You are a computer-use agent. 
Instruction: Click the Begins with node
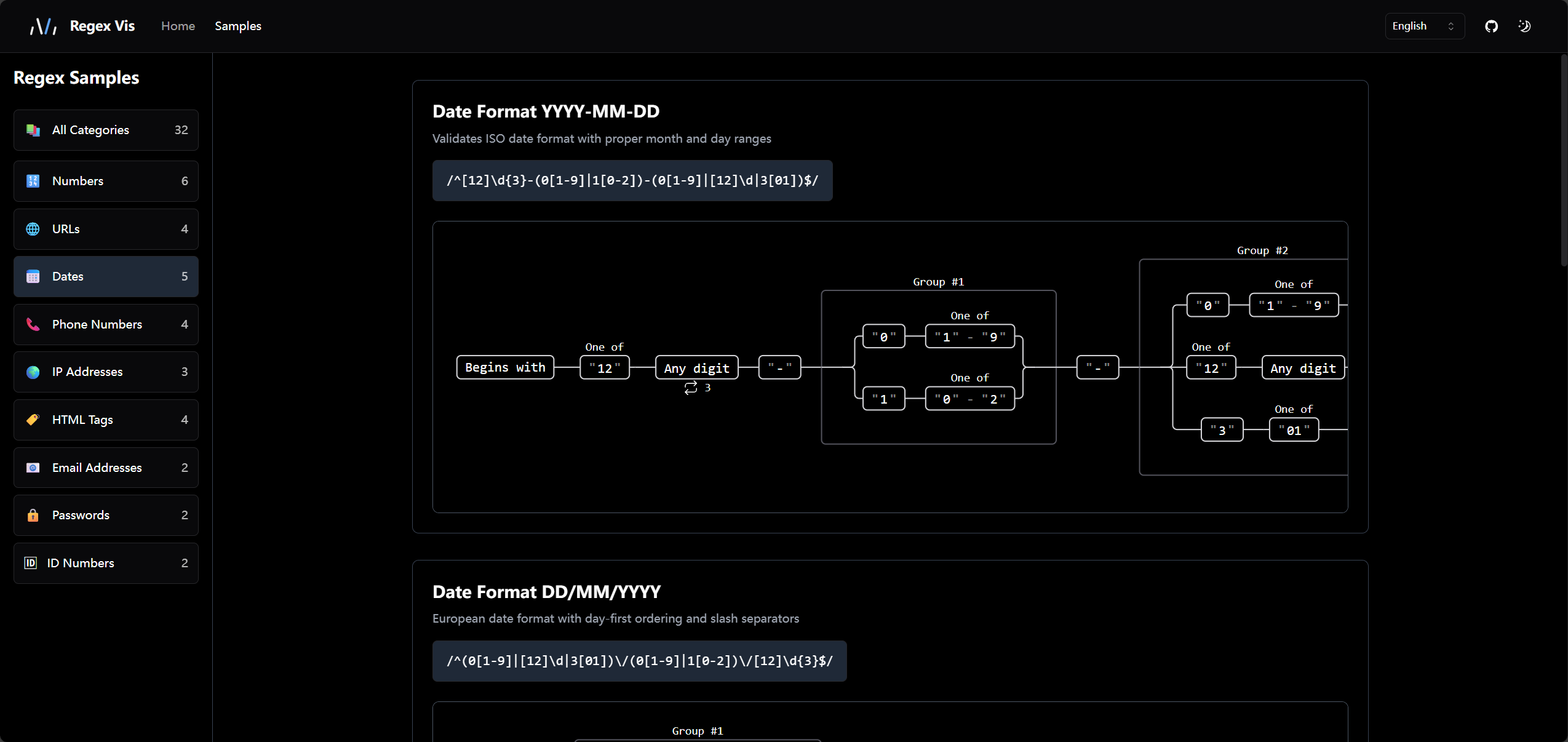(505, 367)
